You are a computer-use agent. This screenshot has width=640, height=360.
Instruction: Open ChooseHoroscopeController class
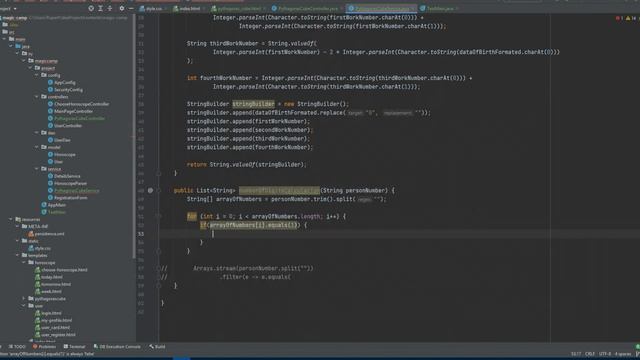coord(79,104)
